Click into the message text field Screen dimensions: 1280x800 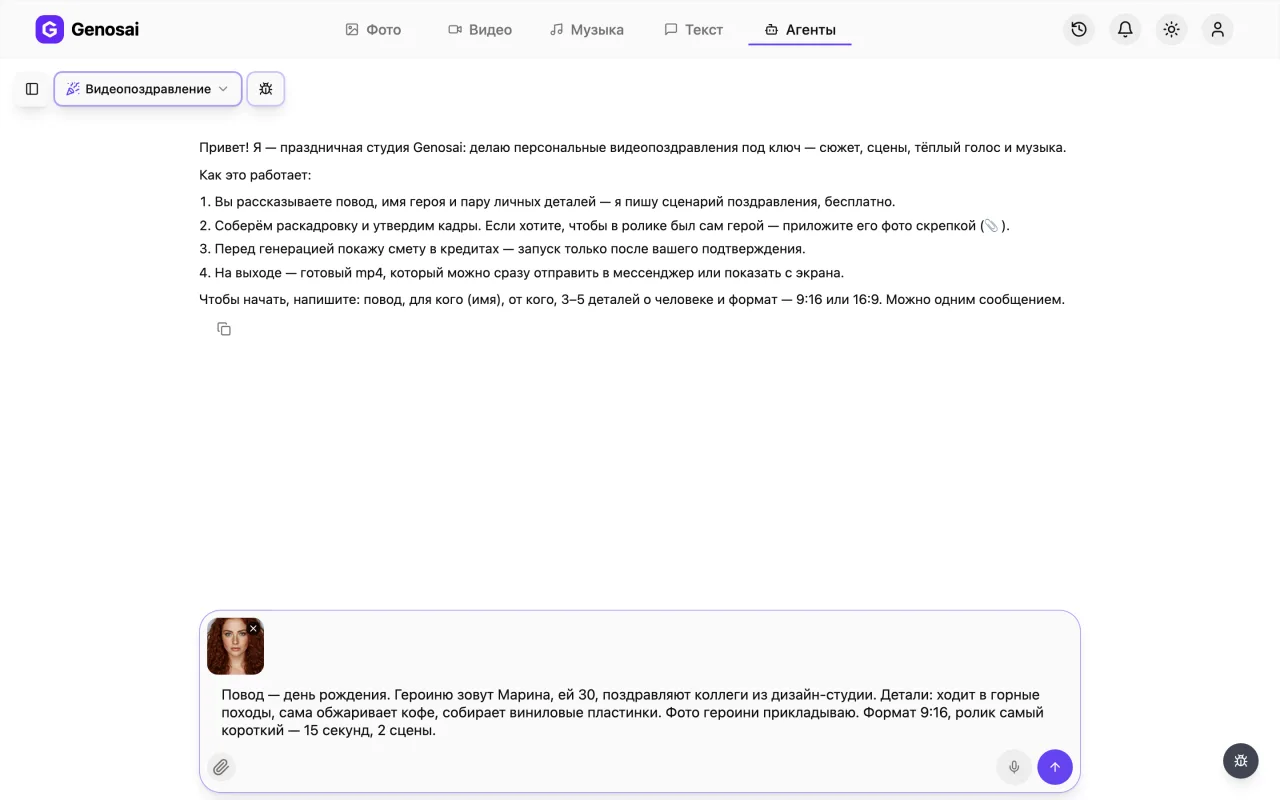640,712
